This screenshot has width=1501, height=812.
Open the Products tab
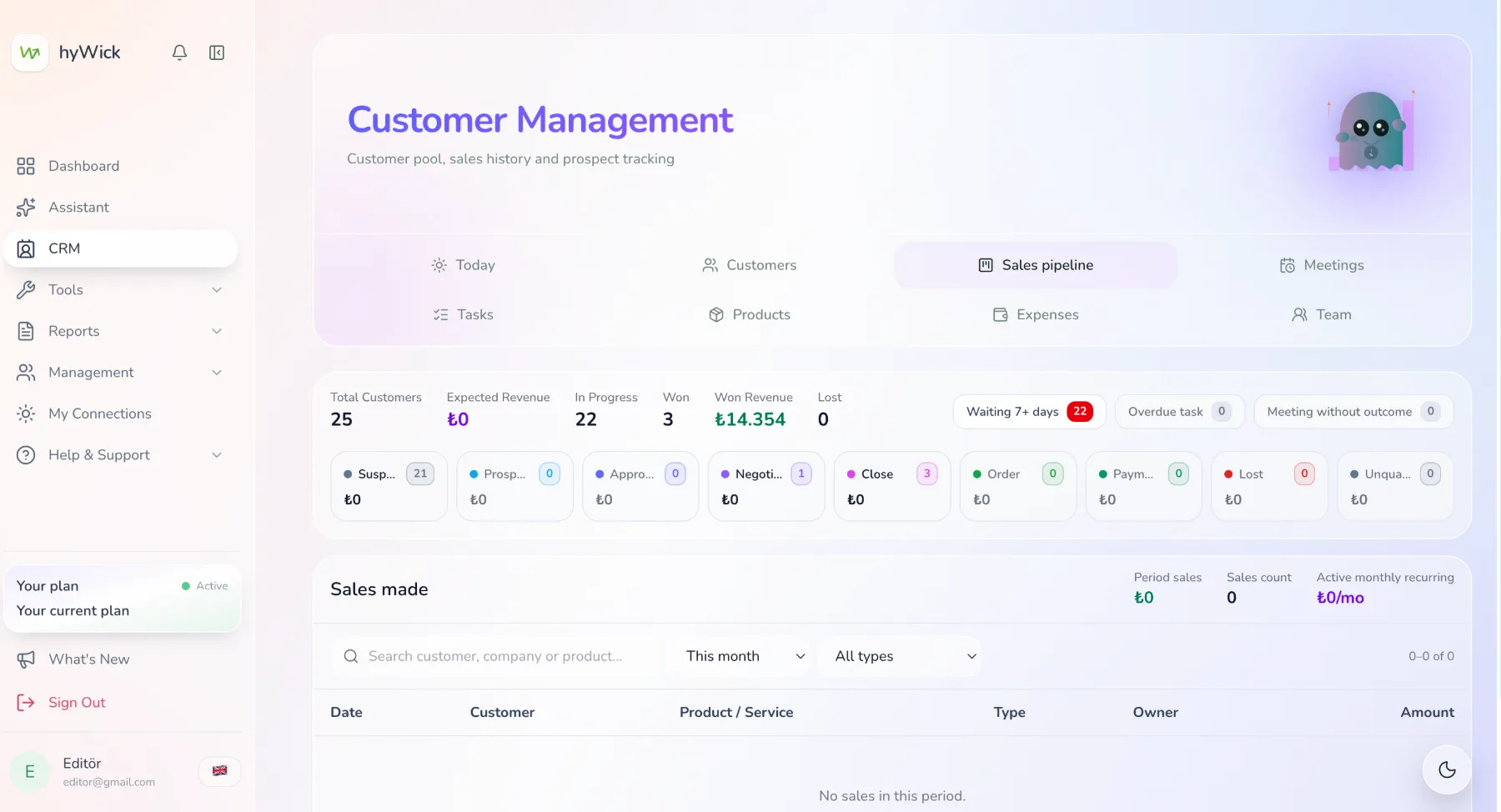[750, 314]
